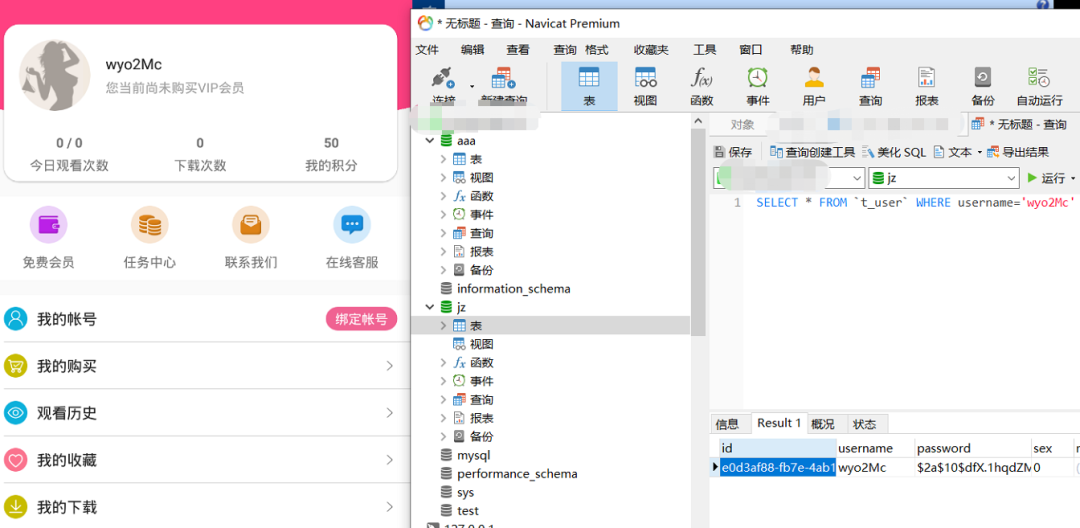This screenshot has height=528, width=1080.
Task: Click the Free Membership (免费会员) icon
Action: pos(48,226)
